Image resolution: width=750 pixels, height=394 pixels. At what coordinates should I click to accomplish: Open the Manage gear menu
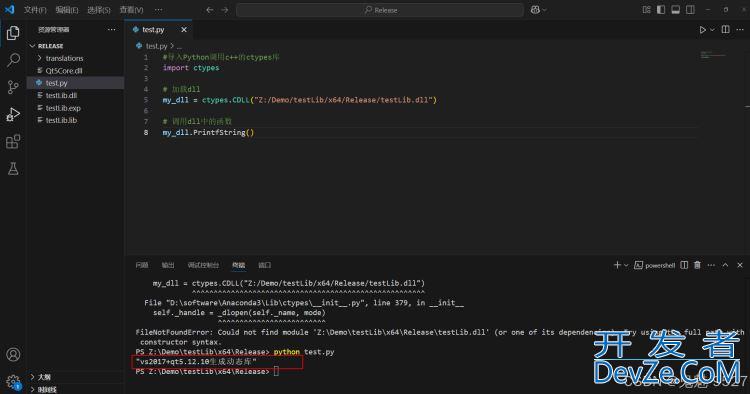coord(13,382)
